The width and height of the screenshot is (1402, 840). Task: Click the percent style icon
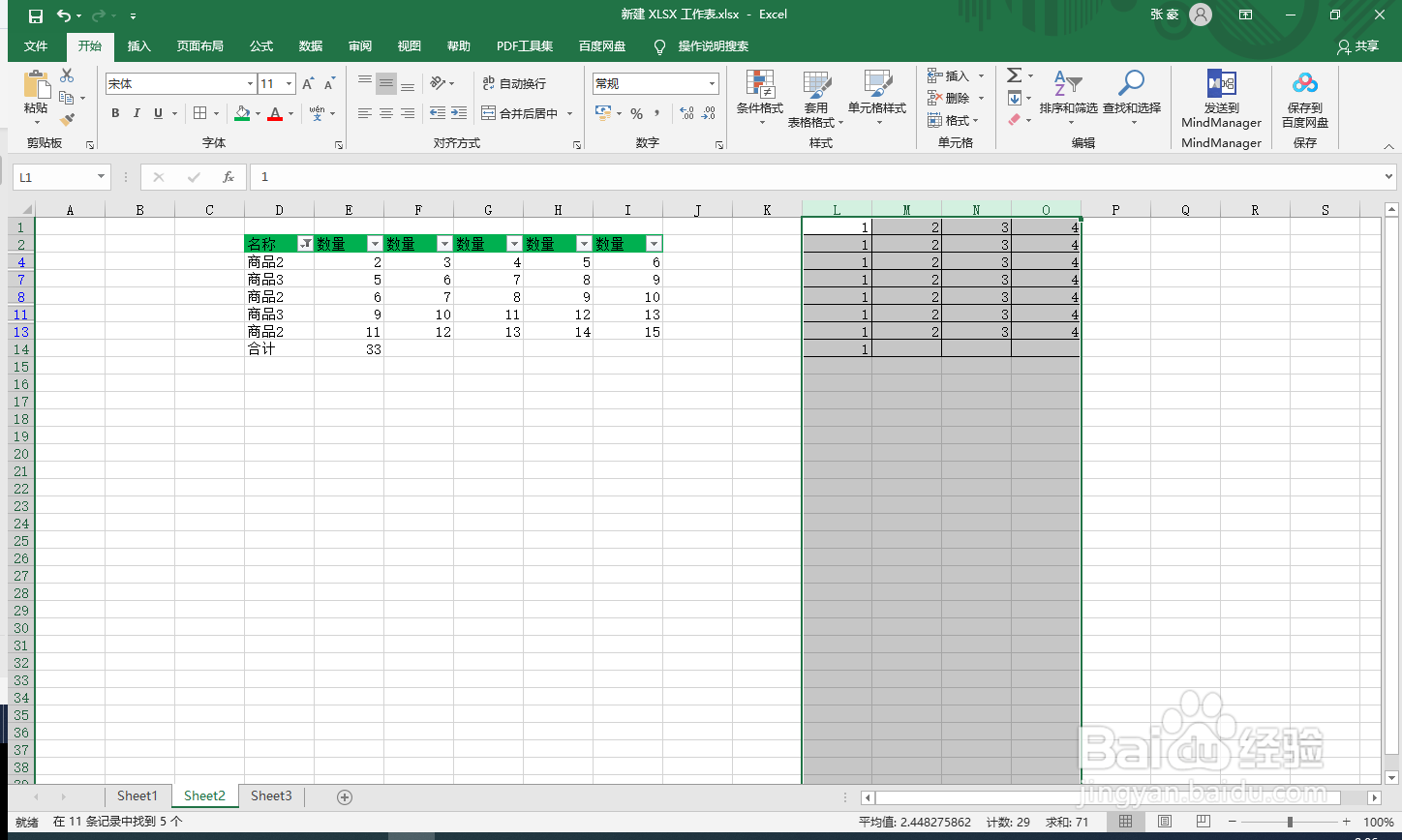pos(637,113)
